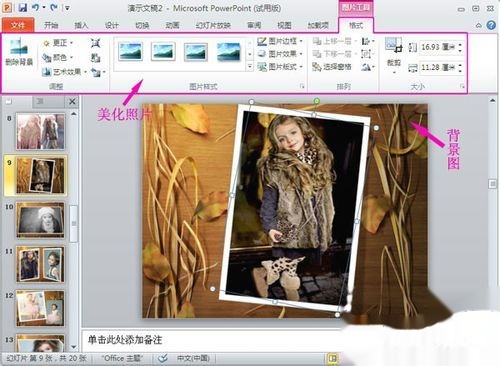Click the spell check icon in status bar
Screen dimensions: 500x366
pyautogui.click(x=163, y=359)
